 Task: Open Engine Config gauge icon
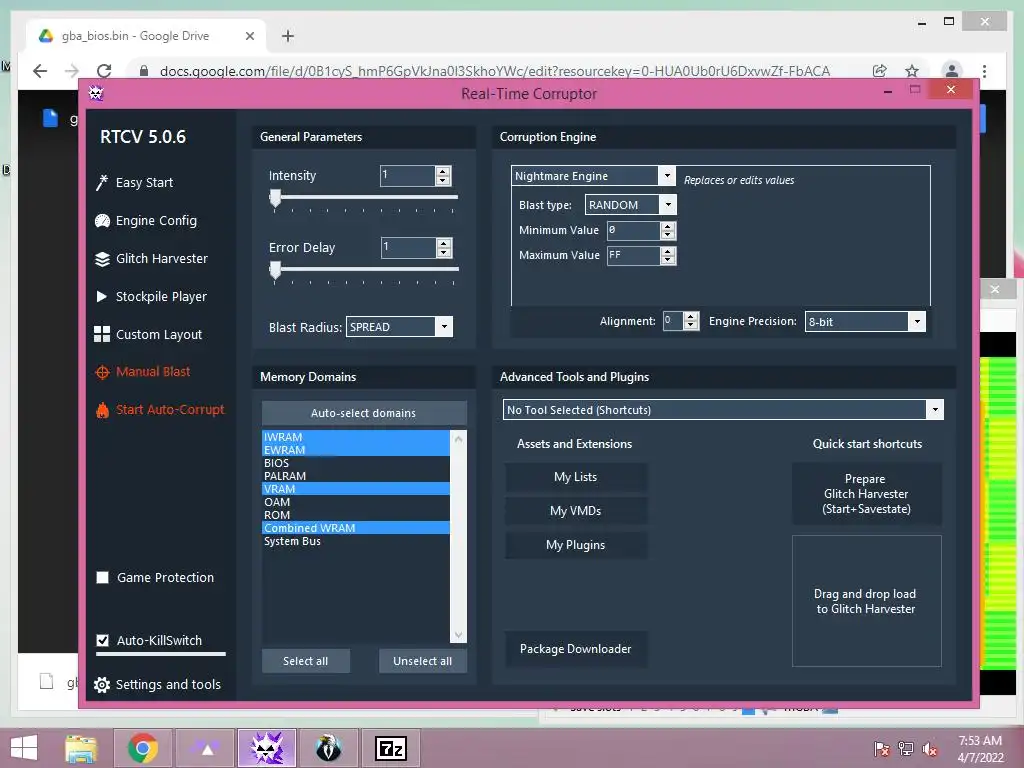tap(102, 221)
